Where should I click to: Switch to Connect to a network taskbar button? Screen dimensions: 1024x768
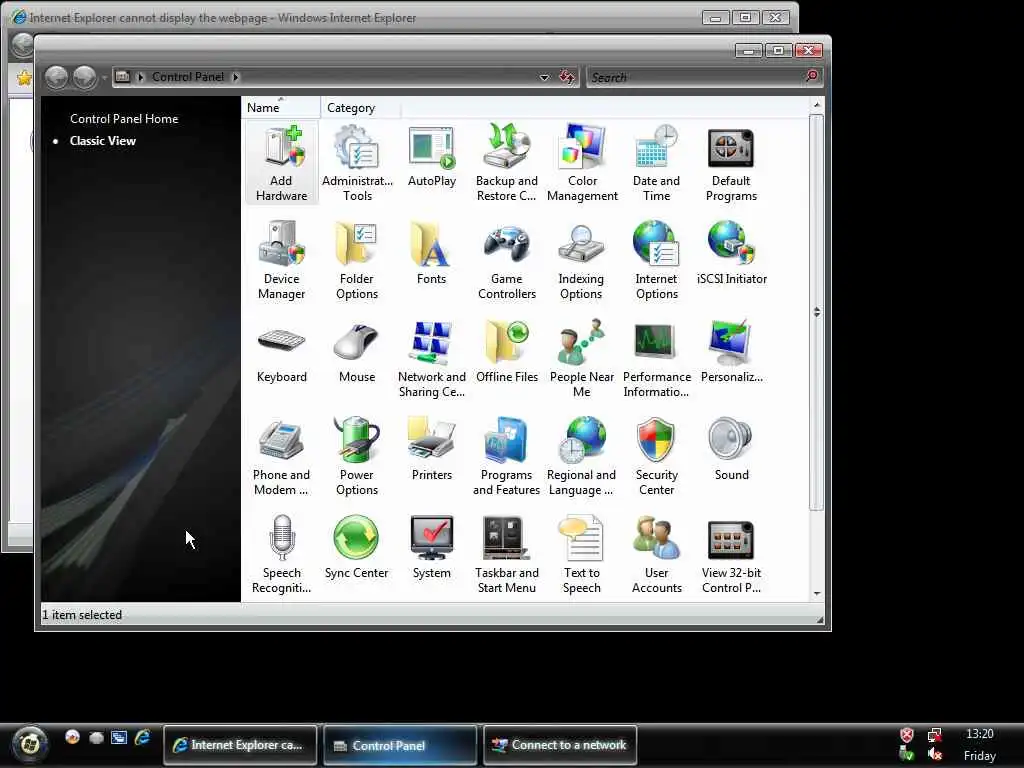coord(560,744)
